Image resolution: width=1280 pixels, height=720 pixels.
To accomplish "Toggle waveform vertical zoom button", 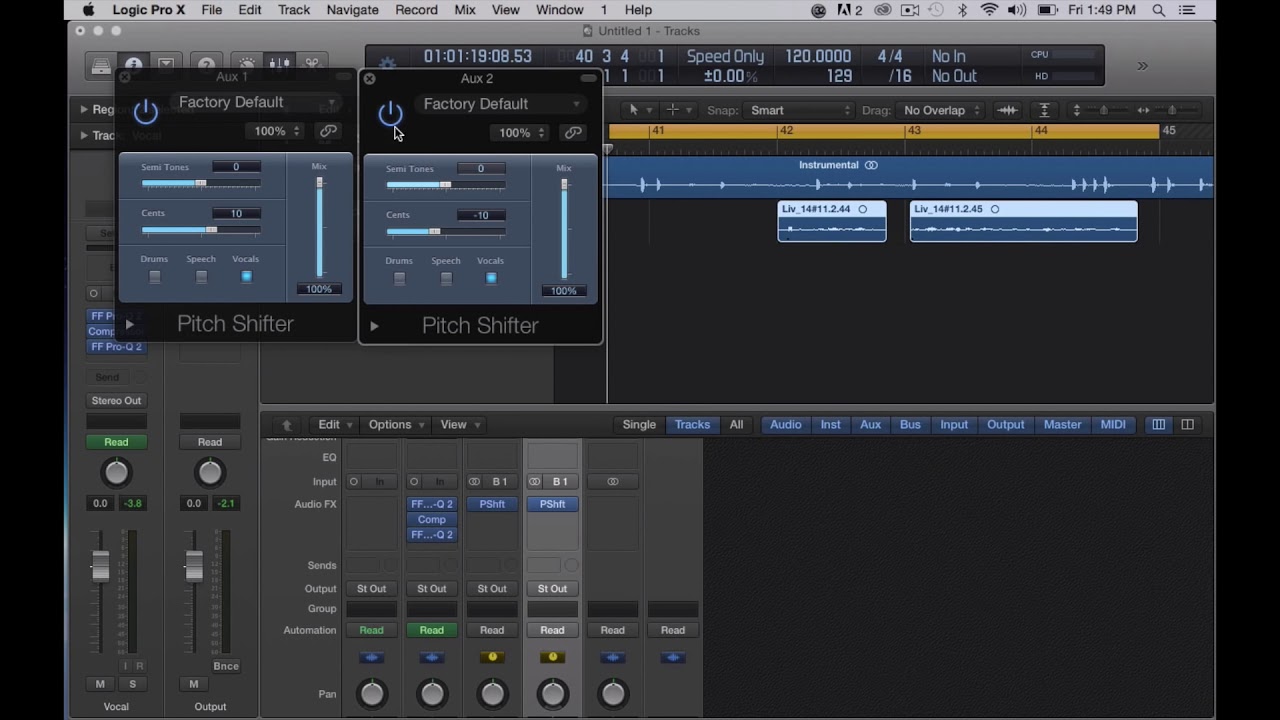I will point(1007,110).
